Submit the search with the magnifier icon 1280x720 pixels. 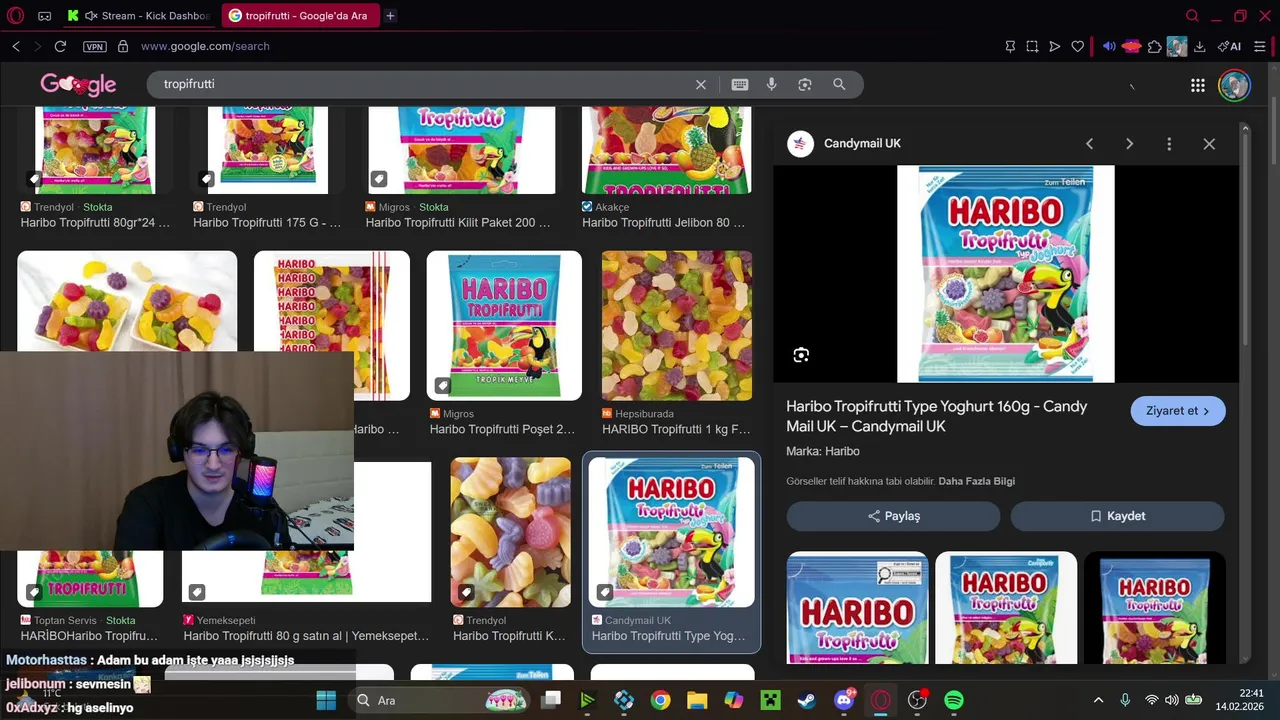pyautogui.click(x=839, y=85)
